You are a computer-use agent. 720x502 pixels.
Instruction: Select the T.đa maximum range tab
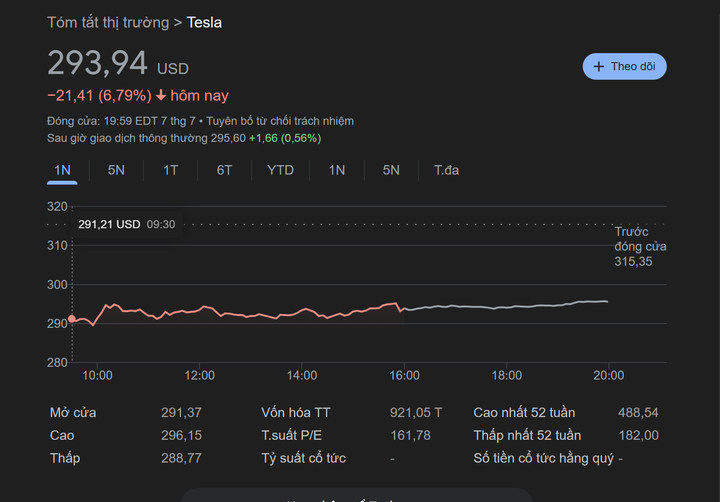[x=446, y=170]
